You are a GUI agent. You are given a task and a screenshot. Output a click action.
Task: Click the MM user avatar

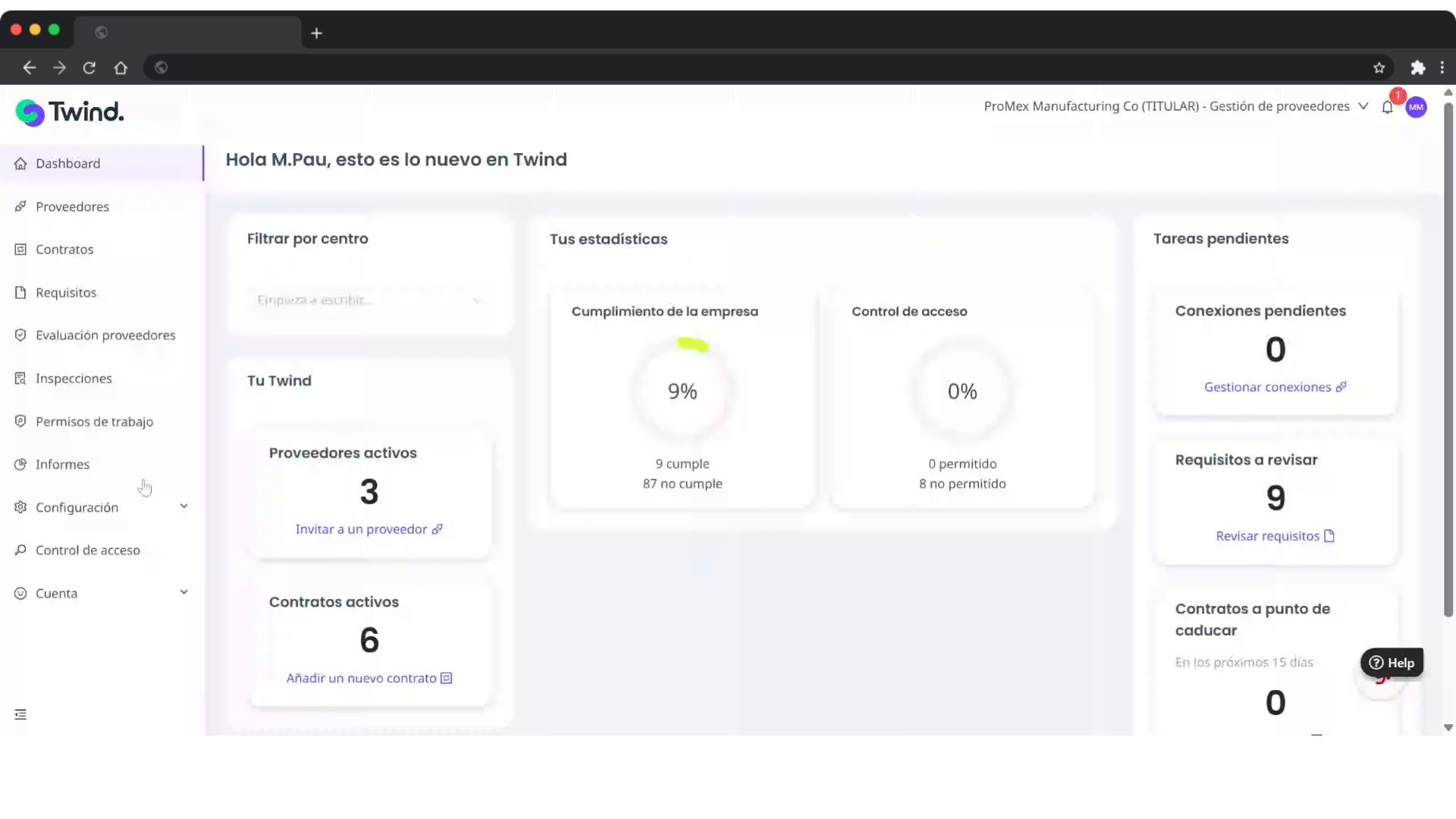[1416, 107]
